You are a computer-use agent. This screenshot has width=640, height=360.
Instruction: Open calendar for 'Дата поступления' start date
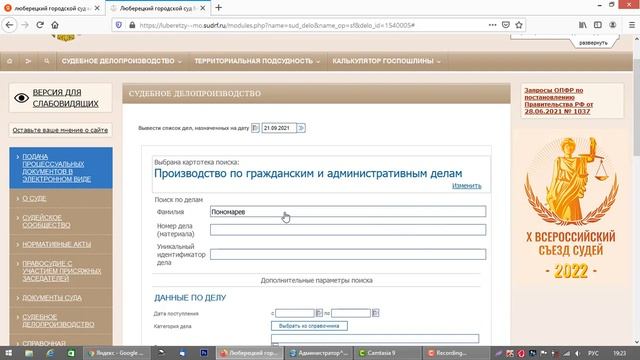[x=319, y=313]
